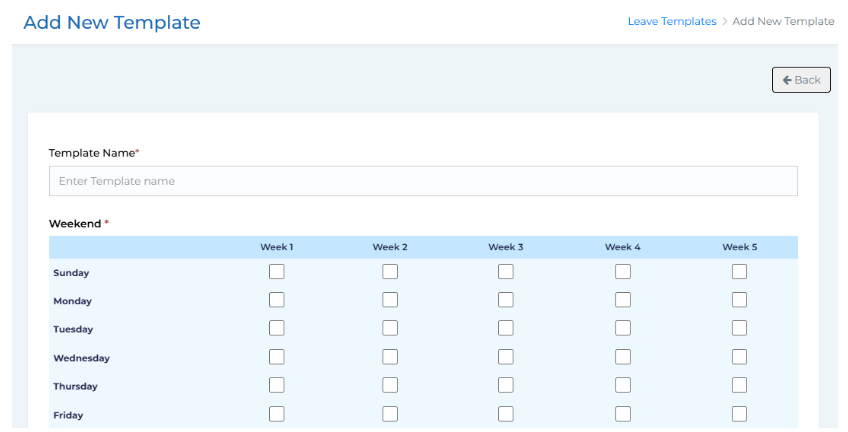The width and height of the screenshot is (848, 432).
Task: Check Friday for Week 3
Action: coord(506,414)
